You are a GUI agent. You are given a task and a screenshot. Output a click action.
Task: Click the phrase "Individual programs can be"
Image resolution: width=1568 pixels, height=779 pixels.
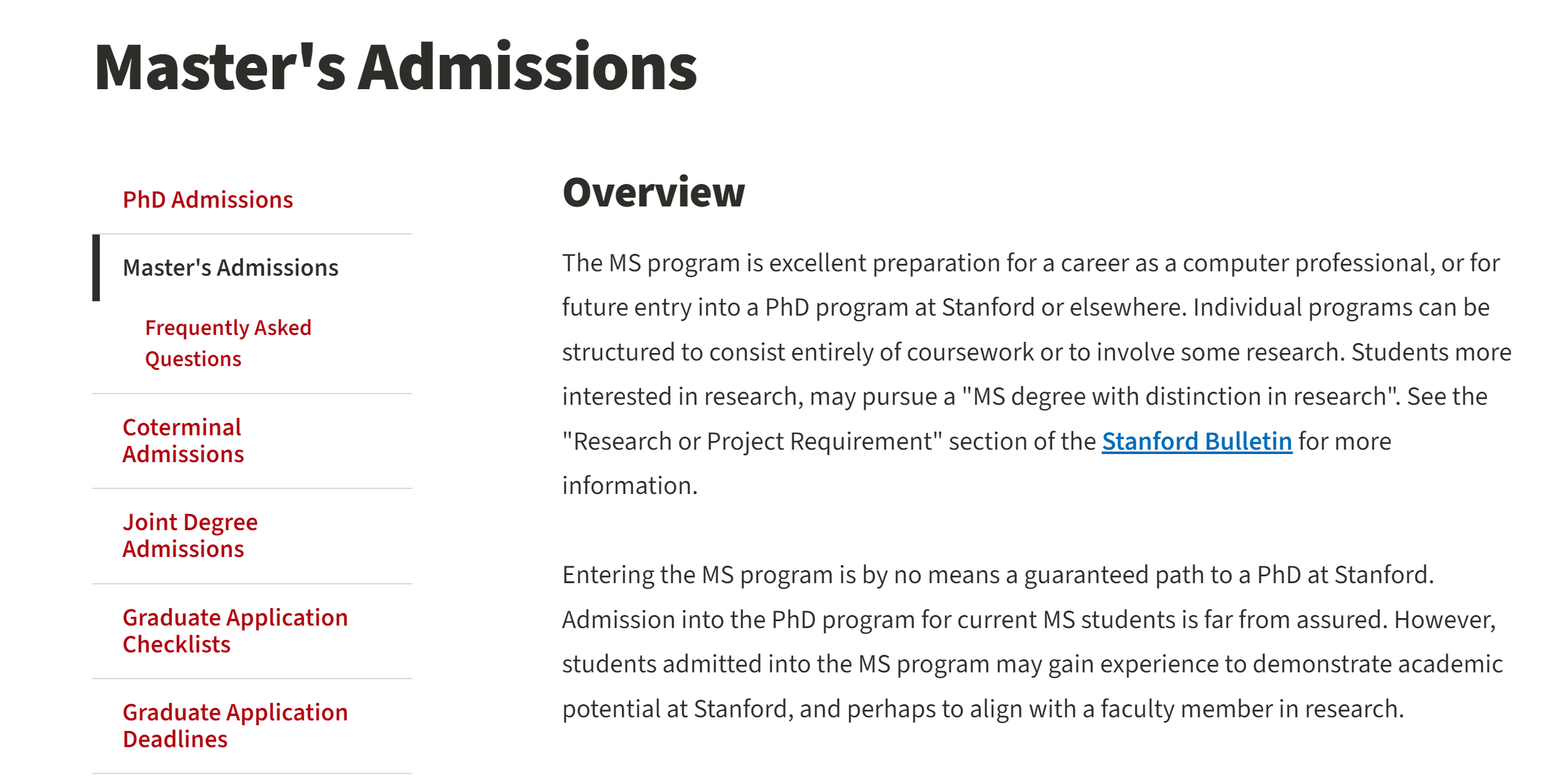(1341, 307)
